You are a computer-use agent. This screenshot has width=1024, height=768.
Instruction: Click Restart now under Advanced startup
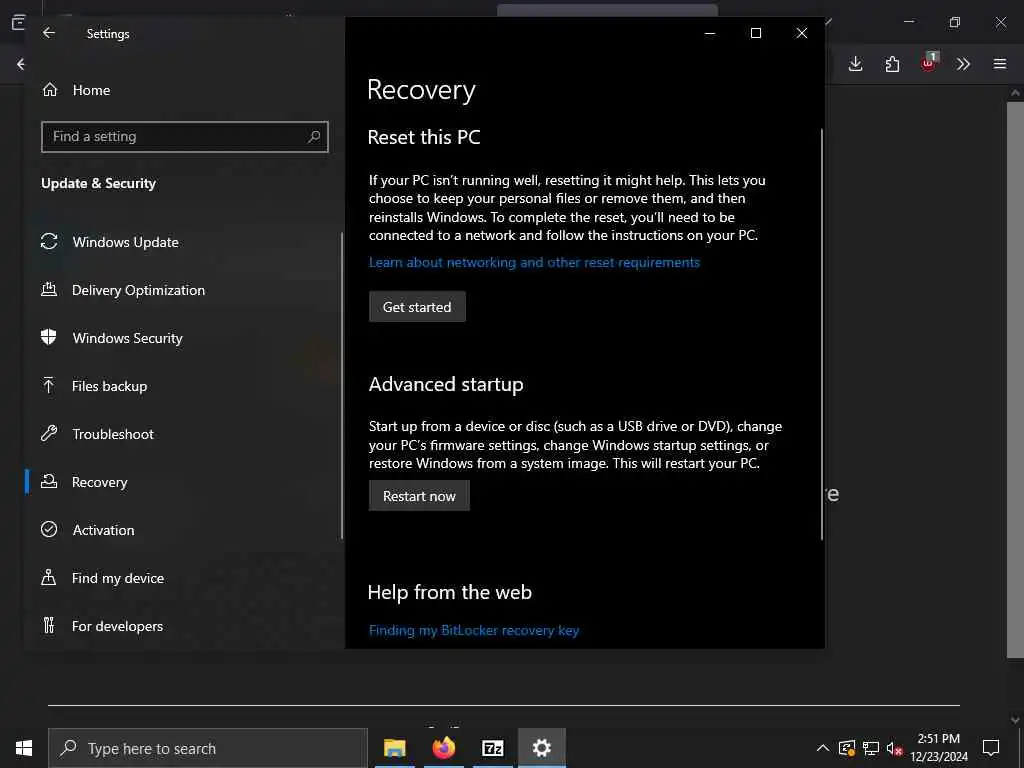pyautogui.click(x=419, y=496)
